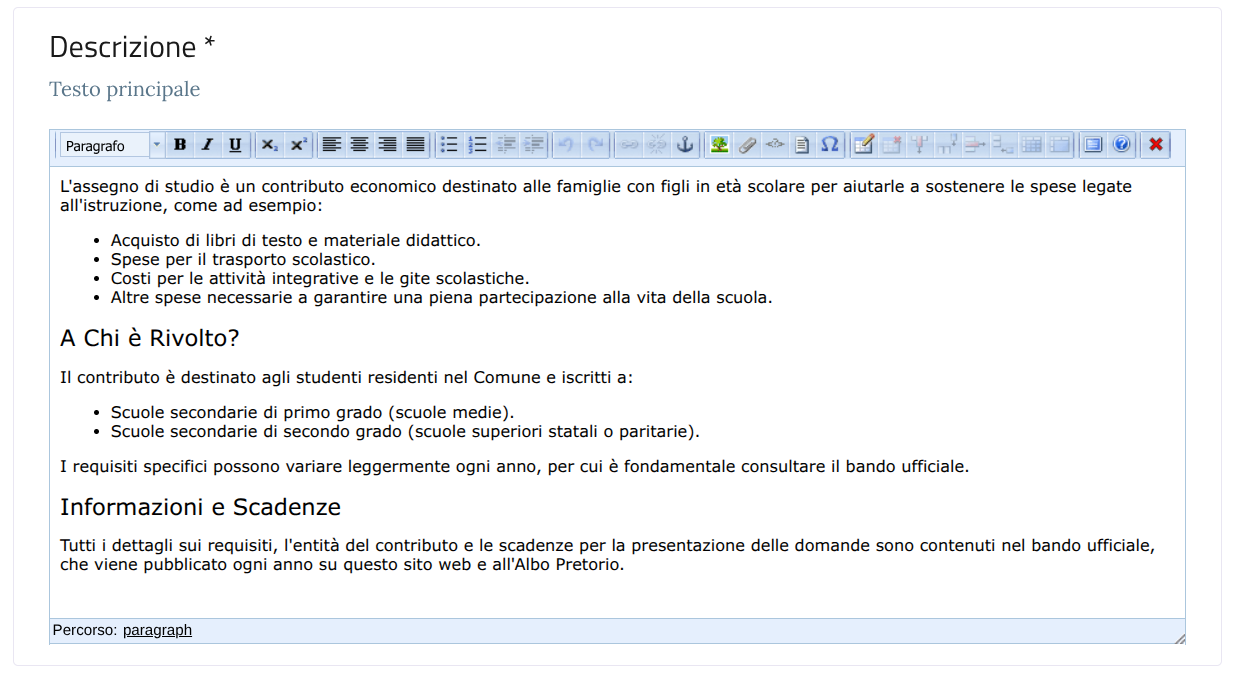The width and height of the screenshot is (1243, 678).
Task: Switch editor to fullscreen mode
Action: tap(1093, 145)
